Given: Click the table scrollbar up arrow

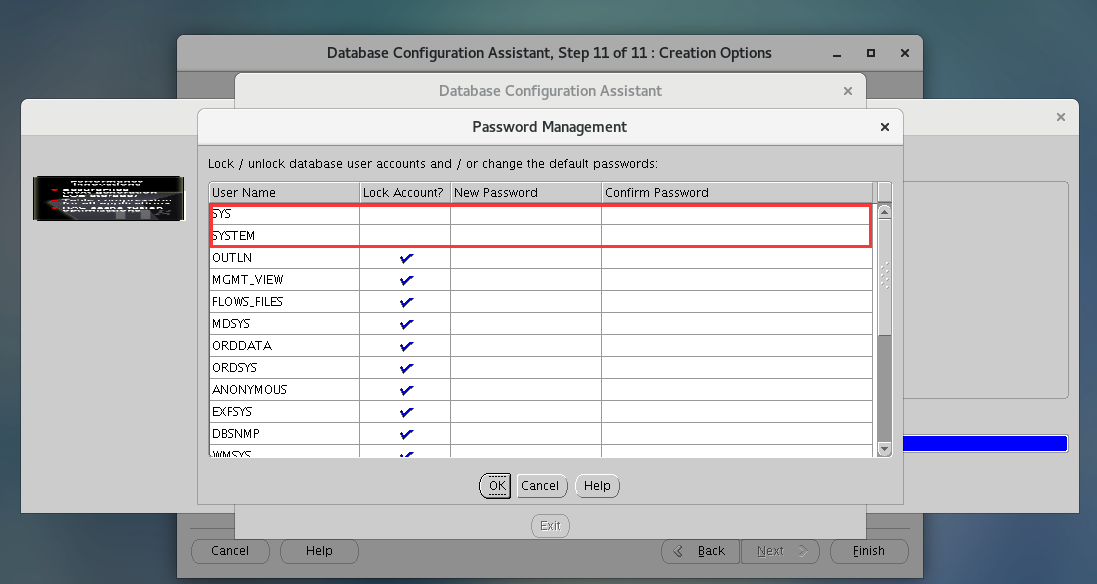Looking at the screenshot, I should click(x=884, y=211).
